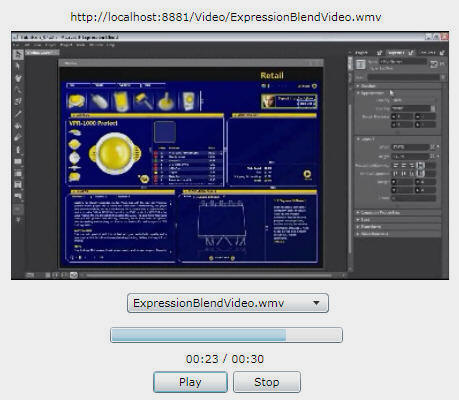Click the blue square swatch beside the vacuum
The height and width of the screenshot is (400, 459).
(165, 132)
